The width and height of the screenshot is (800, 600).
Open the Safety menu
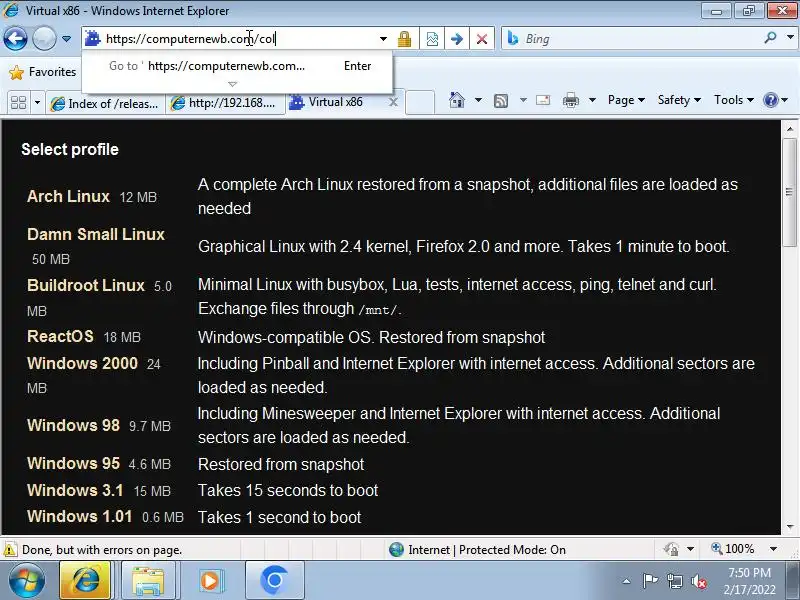(x=679, y=100)
